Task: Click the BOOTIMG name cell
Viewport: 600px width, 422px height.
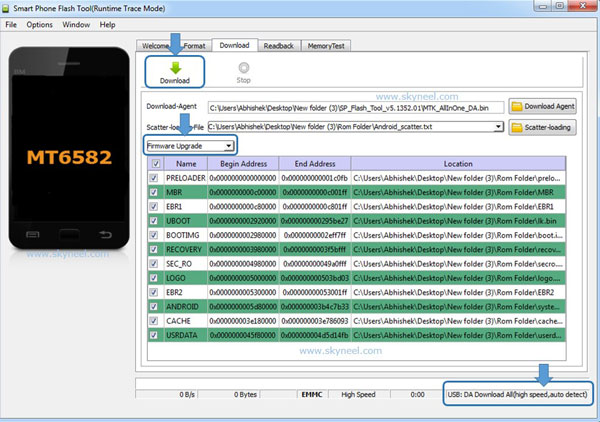Action: [186, 235]
